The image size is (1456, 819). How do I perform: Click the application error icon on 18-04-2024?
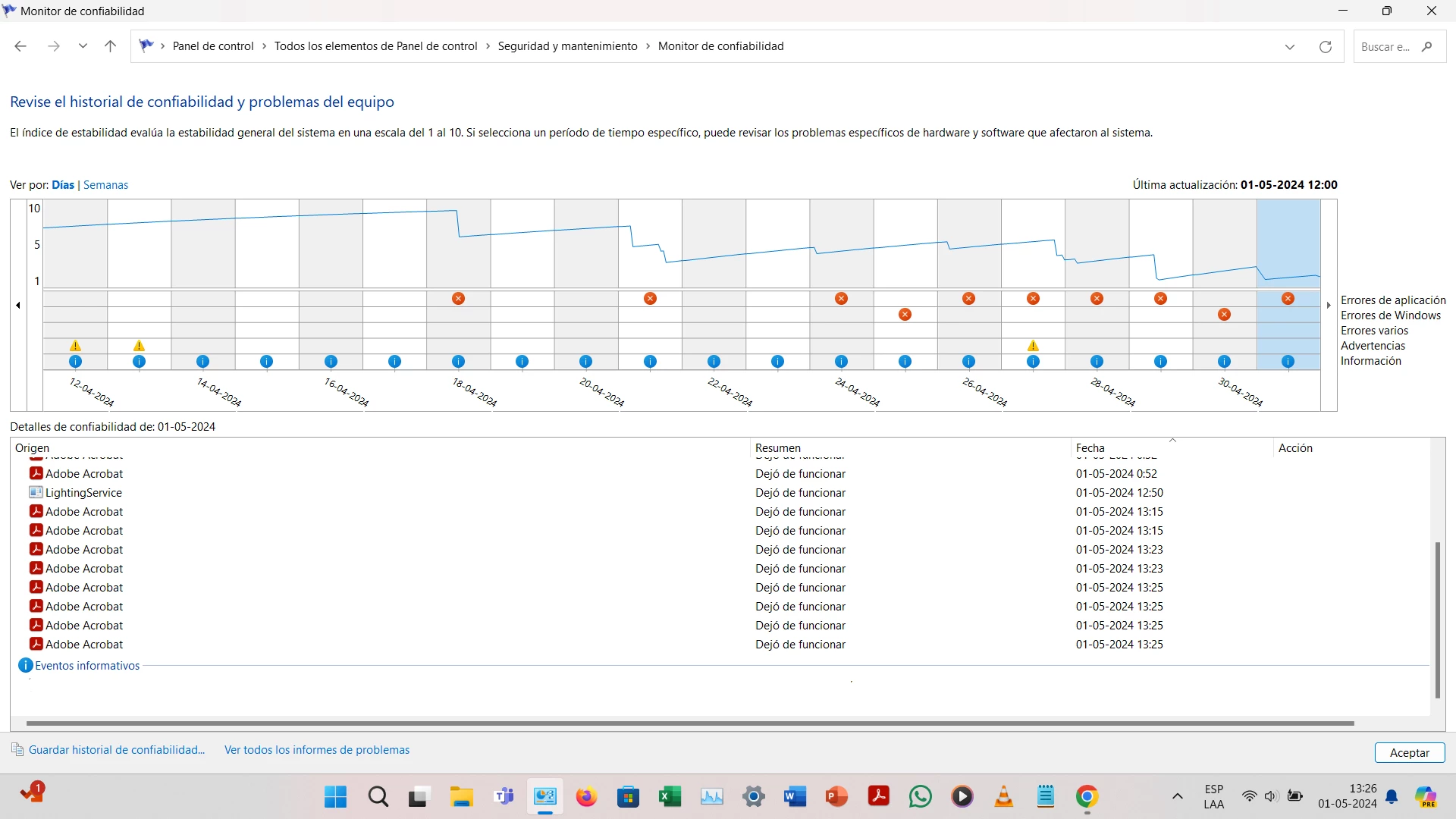click(x=458, y=299)
